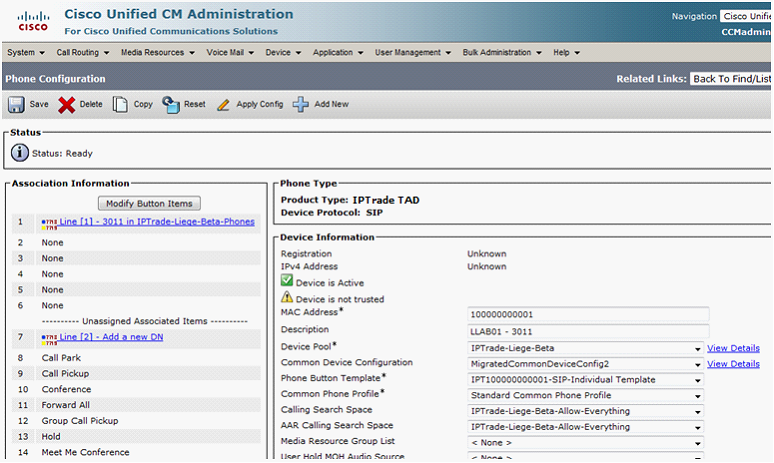Open the Call Routing menu

coord(82,52)
